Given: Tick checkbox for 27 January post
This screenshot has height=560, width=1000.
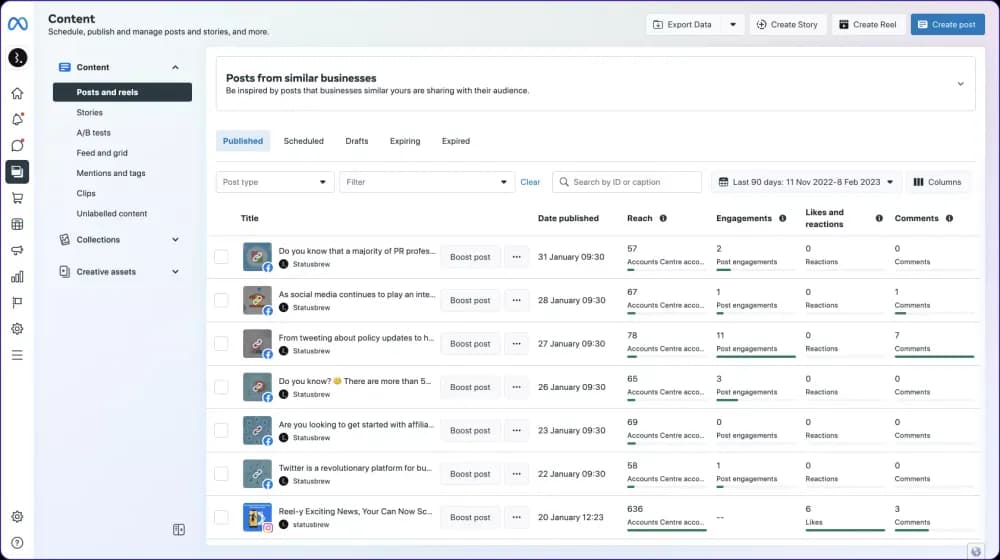Looking at the screenshot, I should tap(221, 344).
